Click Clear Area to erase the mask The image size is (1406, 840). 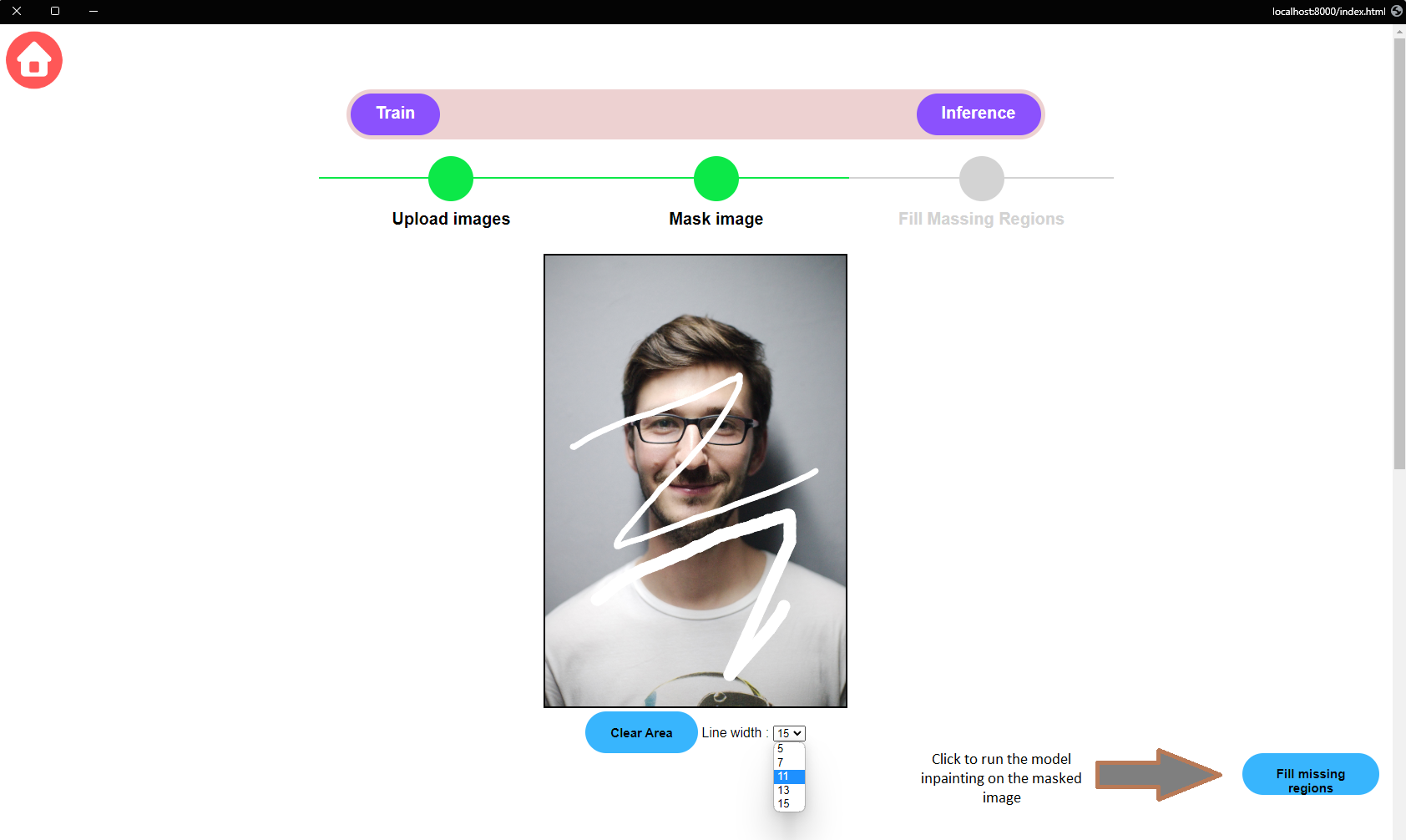tap(640, 732)
